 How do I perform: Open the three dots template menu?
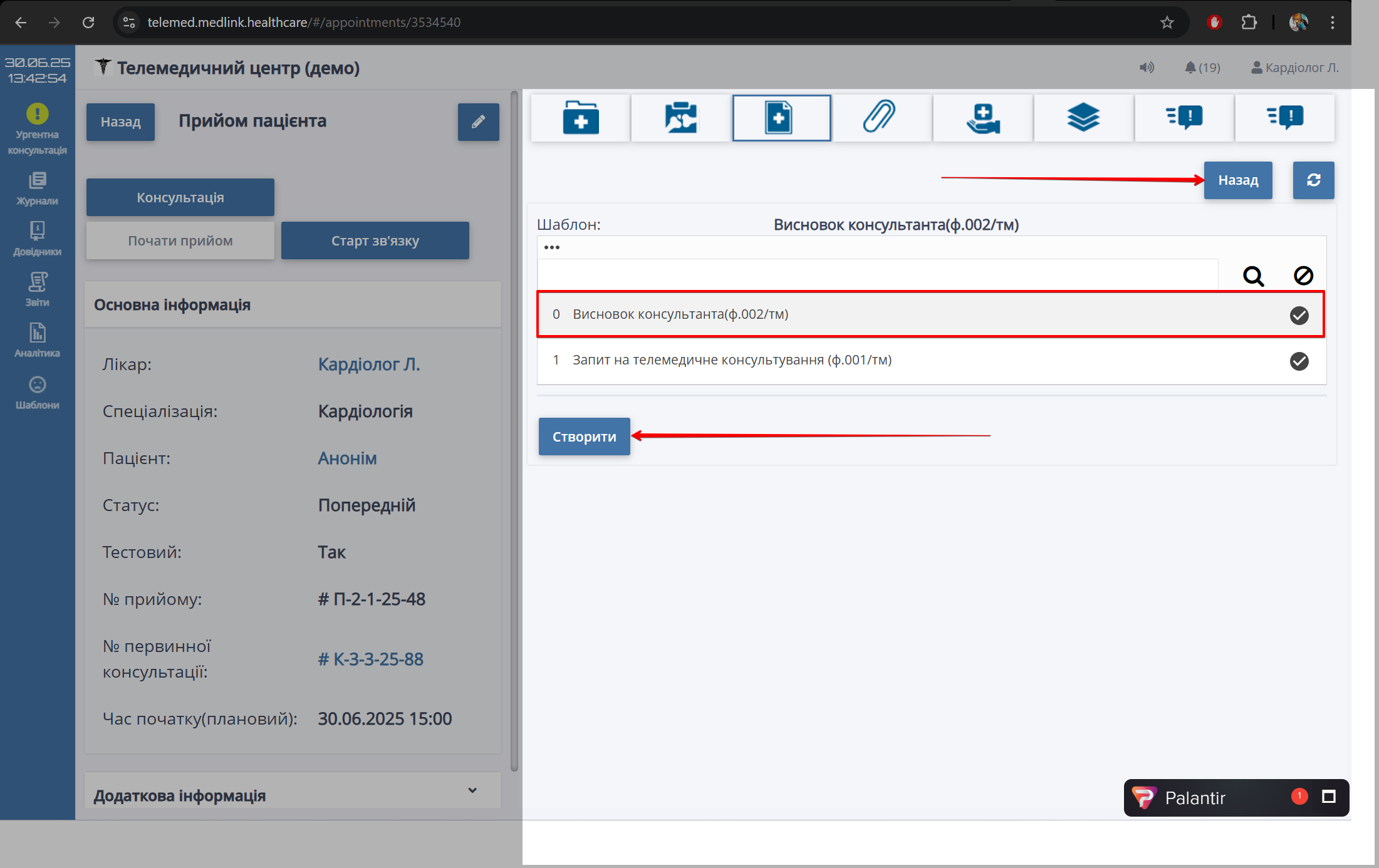(x=552, y=247)
